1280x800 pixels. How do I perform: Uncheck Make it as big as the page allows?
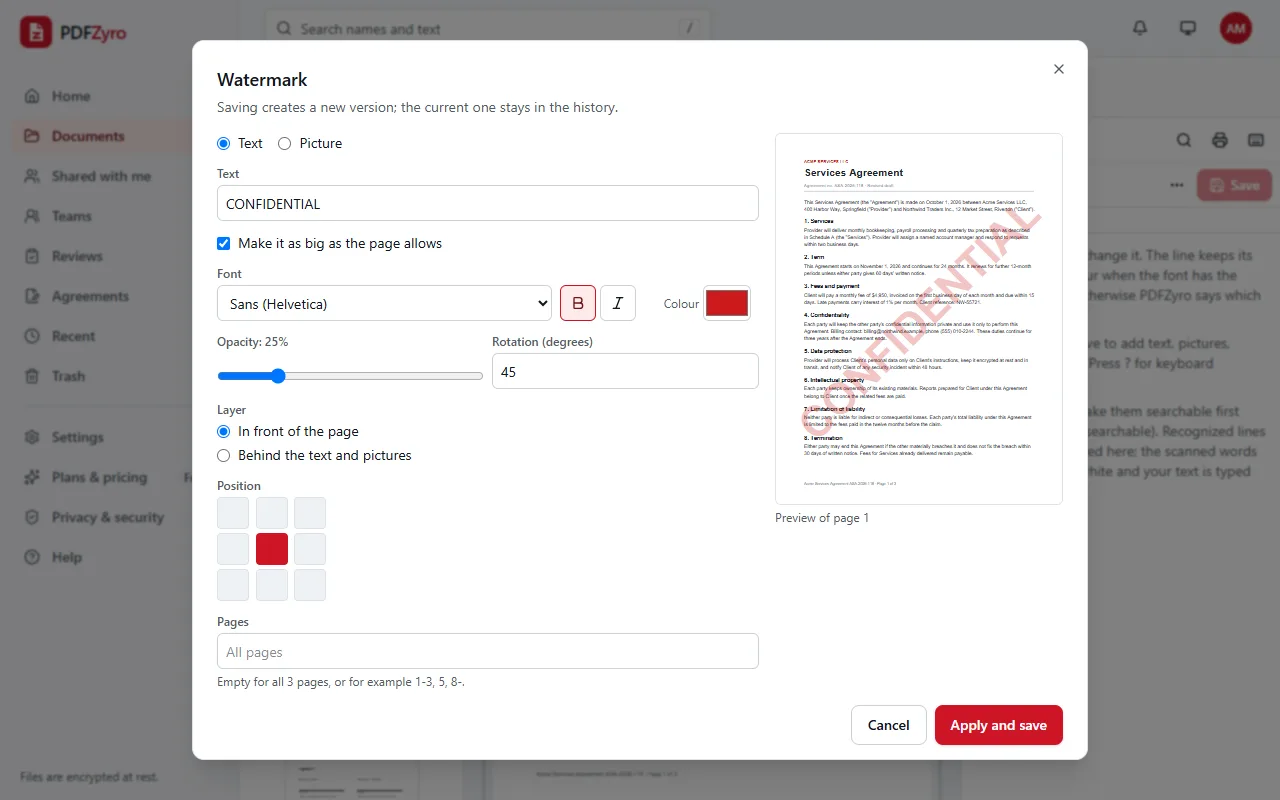coord(224,243)
